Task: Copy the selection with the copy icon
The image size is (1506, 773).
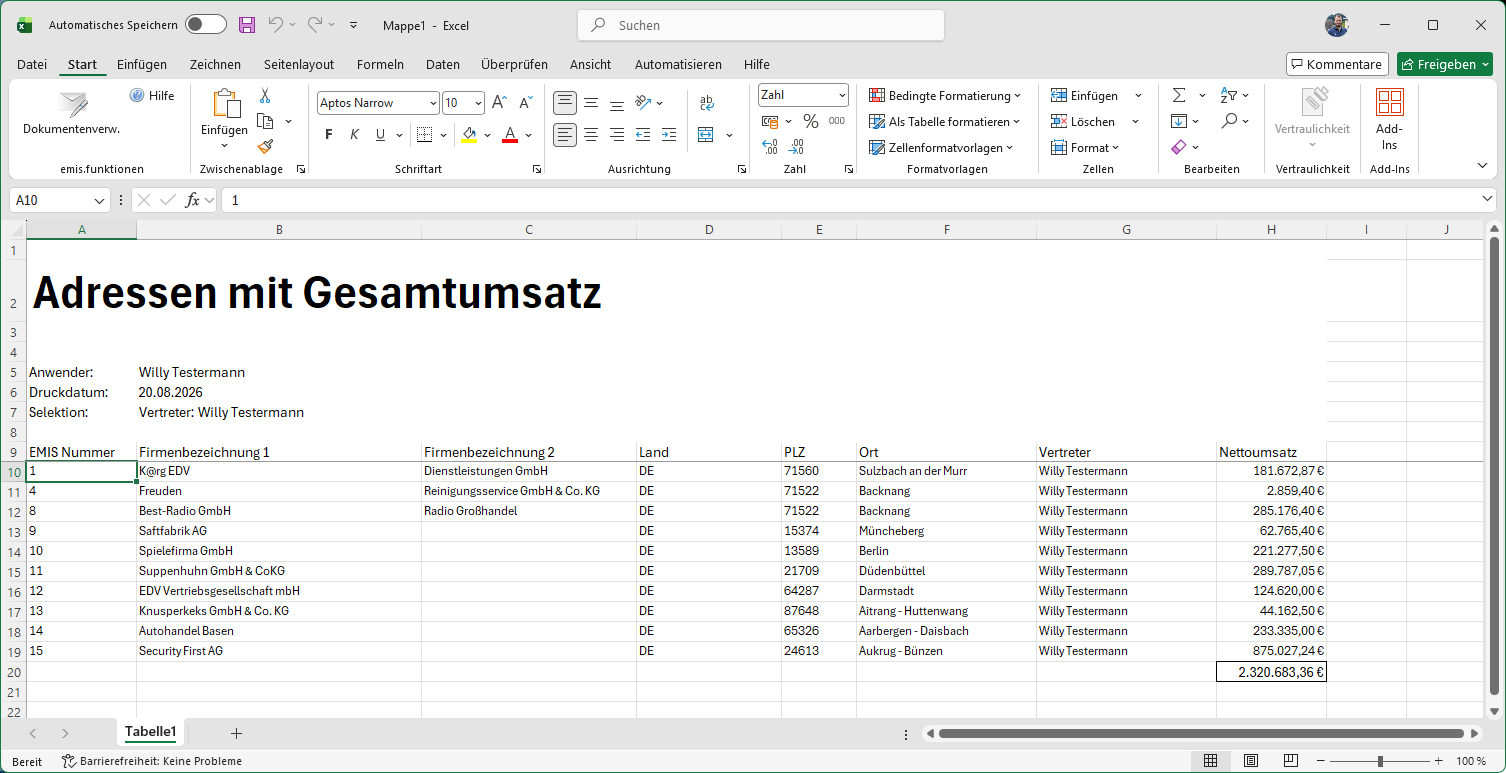Action: 265,121
